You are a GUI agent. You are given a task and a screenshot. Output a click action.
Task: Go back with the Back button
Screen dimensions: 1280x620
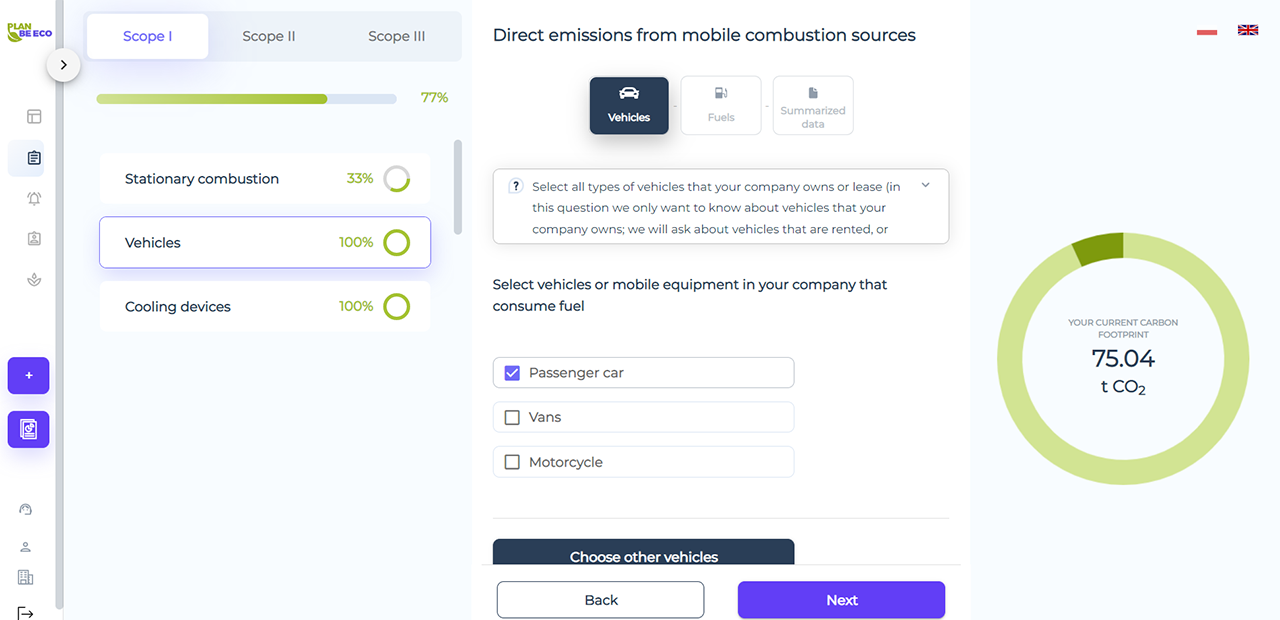point(601,600)
